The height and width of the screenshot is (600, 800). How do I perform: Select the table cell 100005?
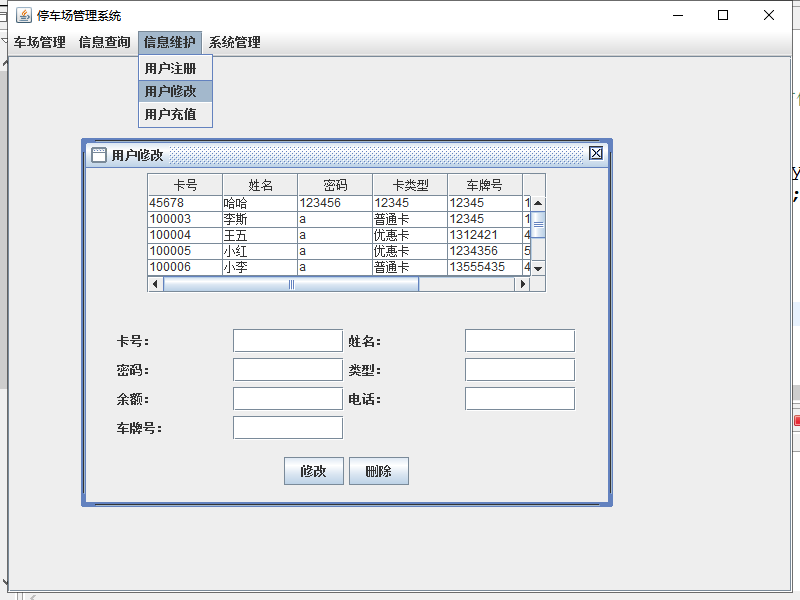pos(185,251)
